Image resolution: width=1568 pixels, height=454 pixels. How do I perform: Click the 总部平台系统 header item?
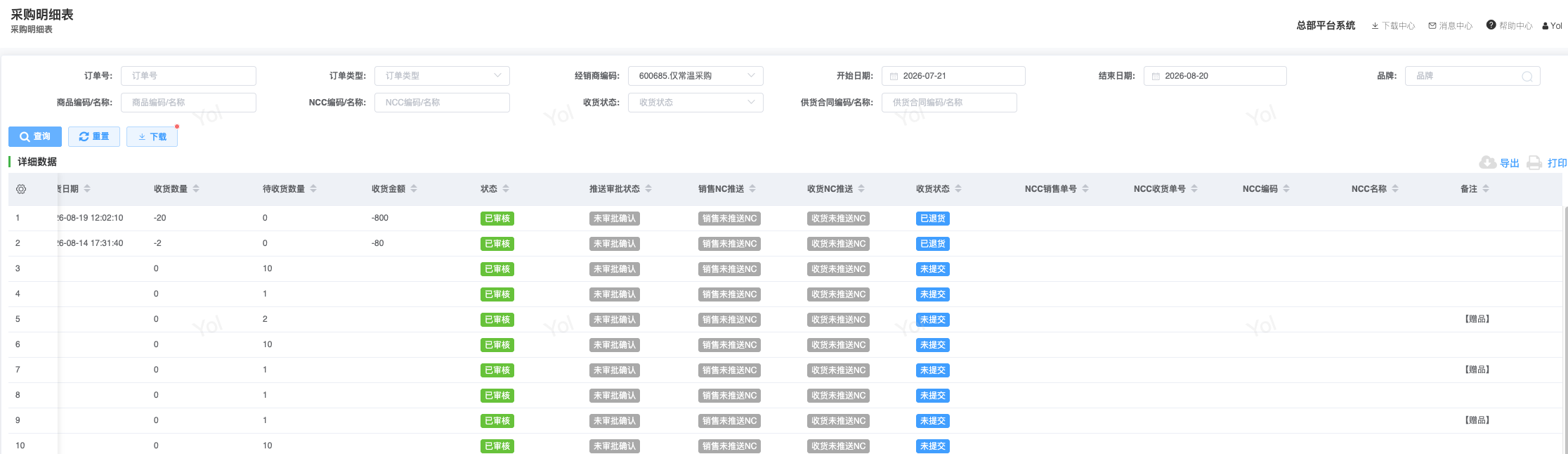[1326, 25]
